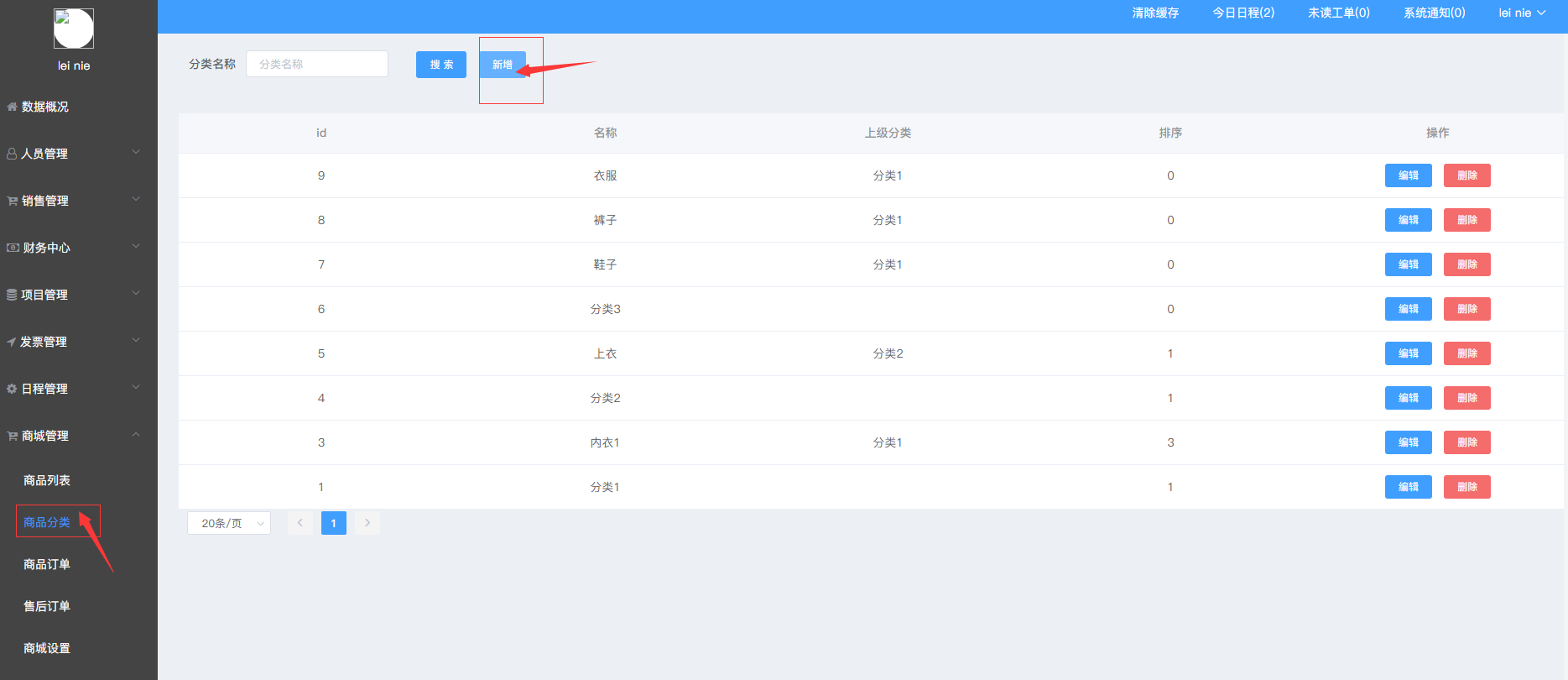Open 数据概况 dashboard icon

click(x=12, y=107)
